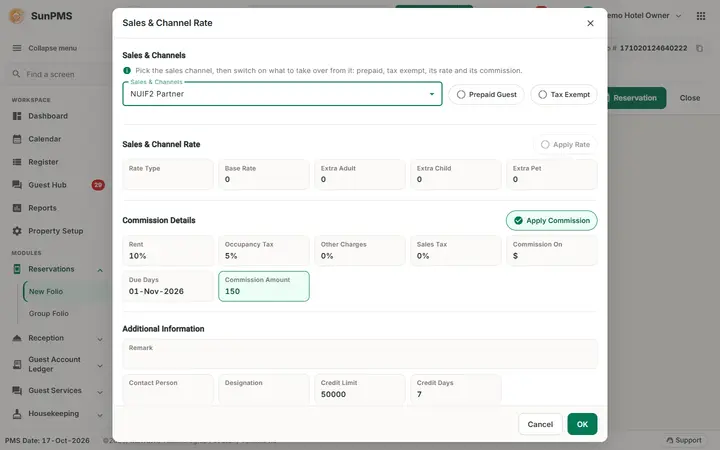Click the Guest Account Ledger icon

[x=17, y=365]
